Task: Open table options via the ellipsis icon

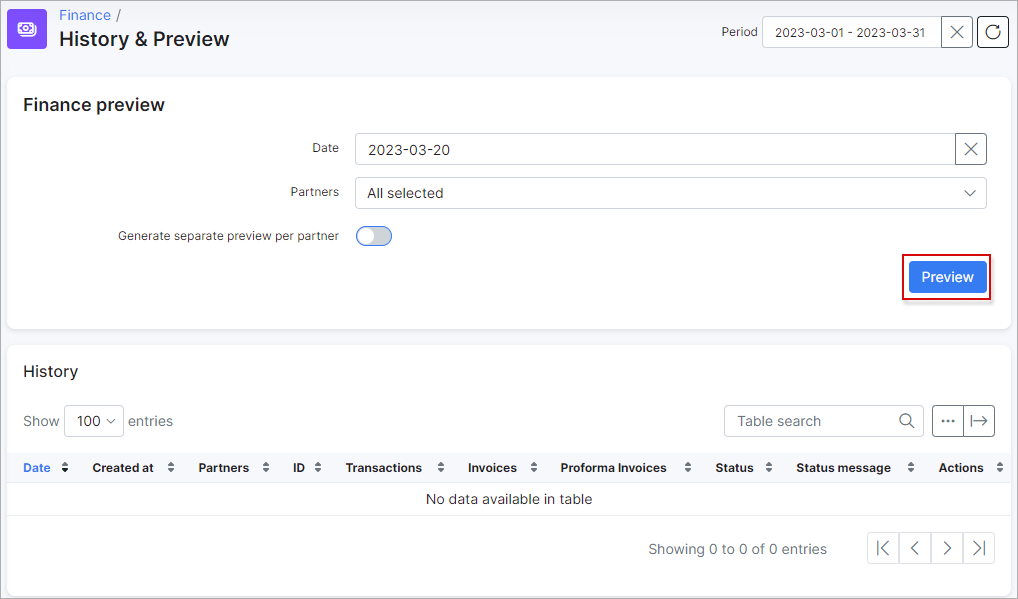Action: [x=948, y=421]
